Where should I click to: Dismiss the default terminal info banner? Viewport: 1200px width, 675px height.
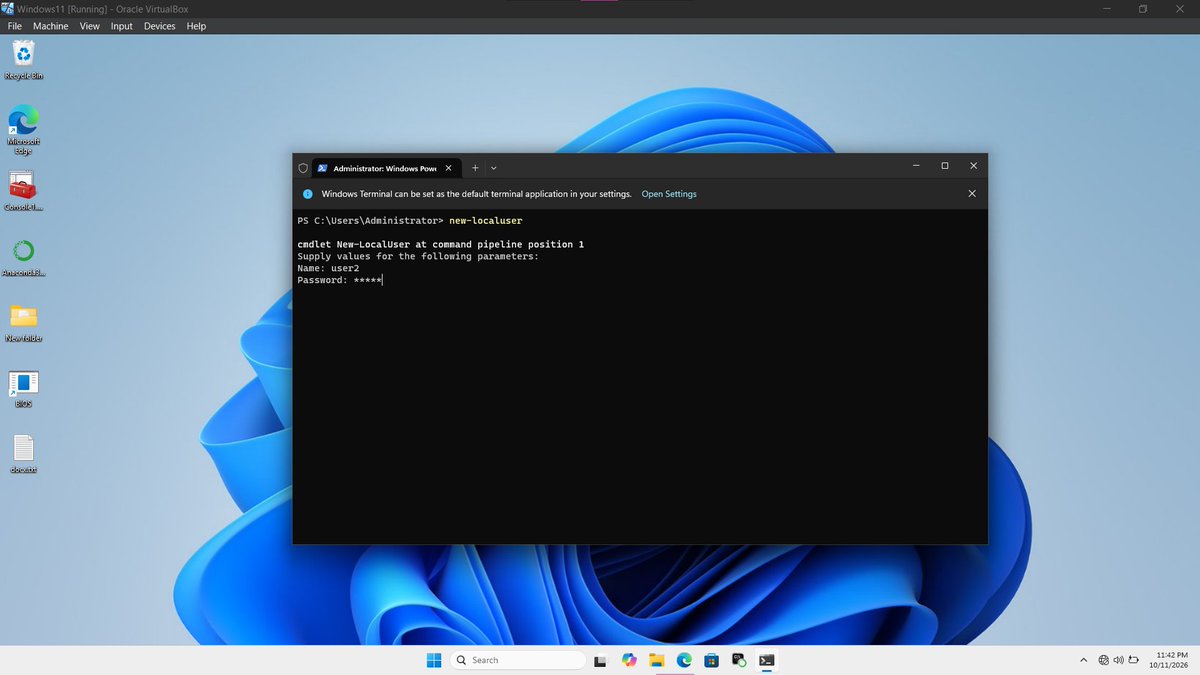tap(972, 194)
